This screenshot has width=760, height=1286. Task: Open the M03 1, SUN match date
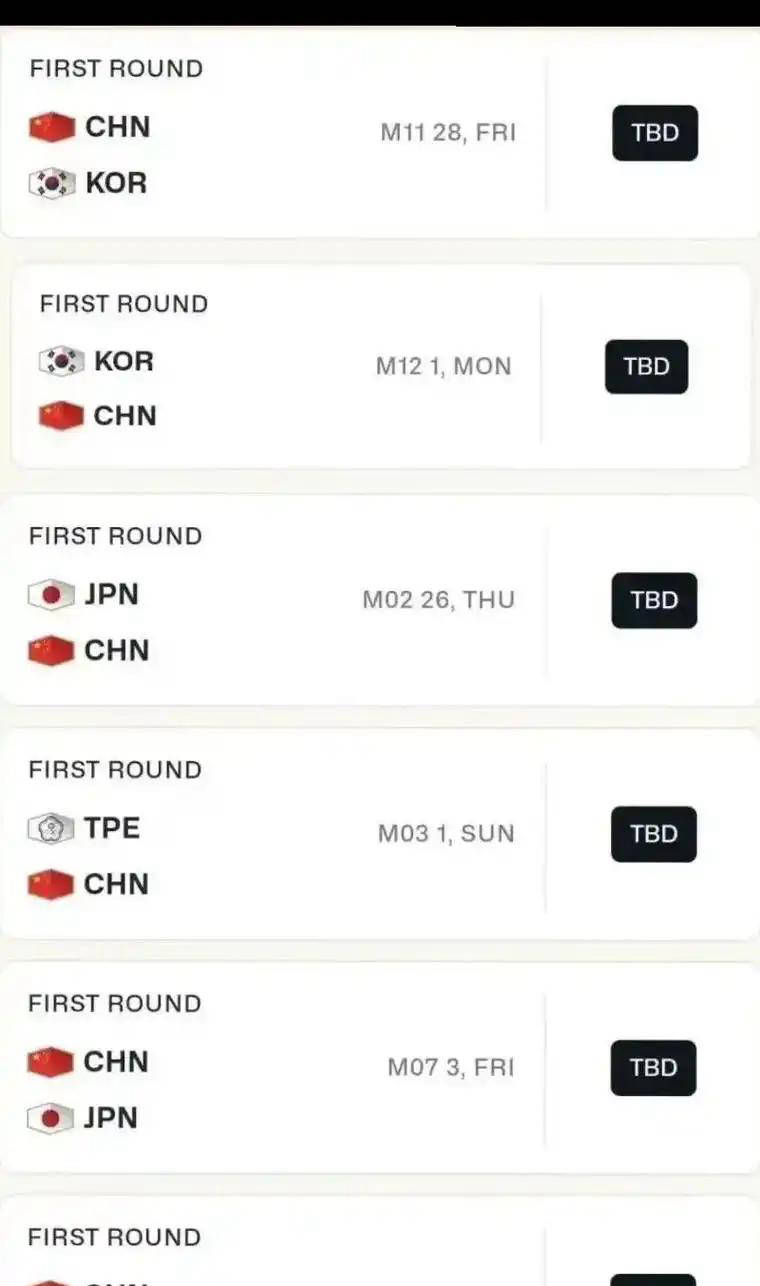pos(446,833)
